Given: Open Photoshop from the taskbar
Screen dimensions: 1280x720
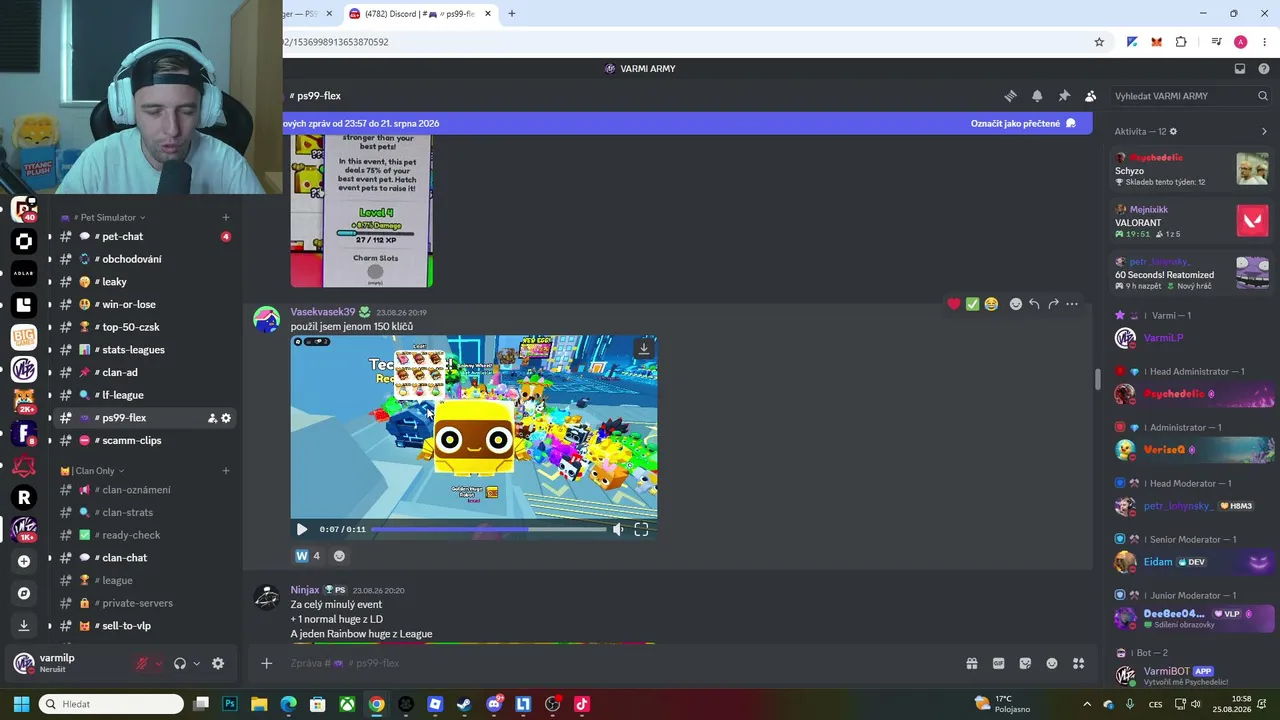Looking at the screenshot, I should click(x=230, y=704).
